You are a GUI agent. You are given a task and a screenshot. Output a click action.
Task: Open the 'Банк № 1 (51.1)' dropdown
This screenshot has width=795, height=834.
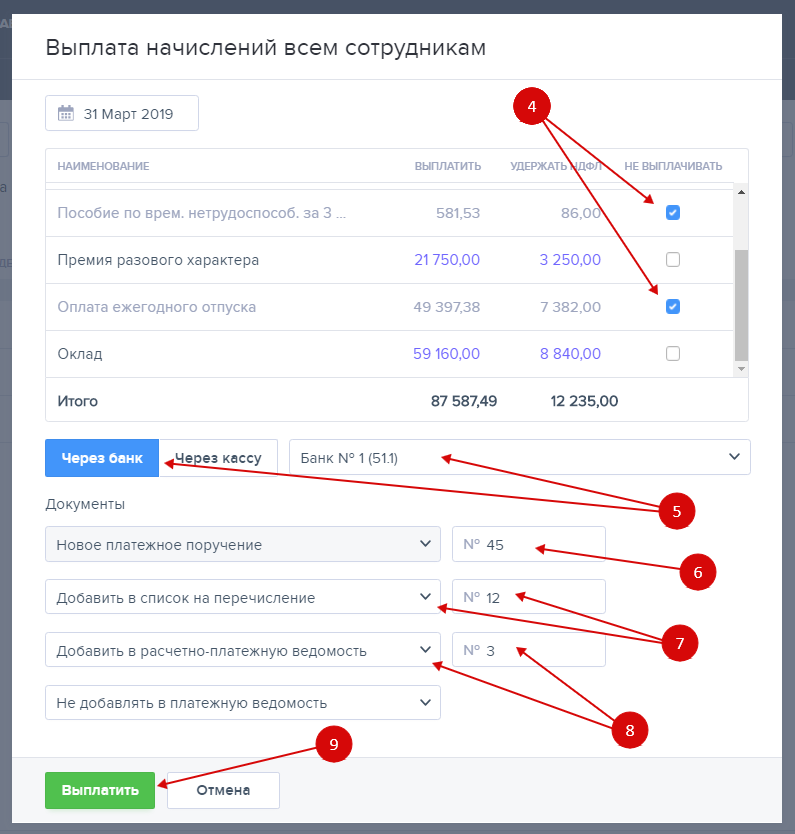pyautogui.click(x=520, y=457)
